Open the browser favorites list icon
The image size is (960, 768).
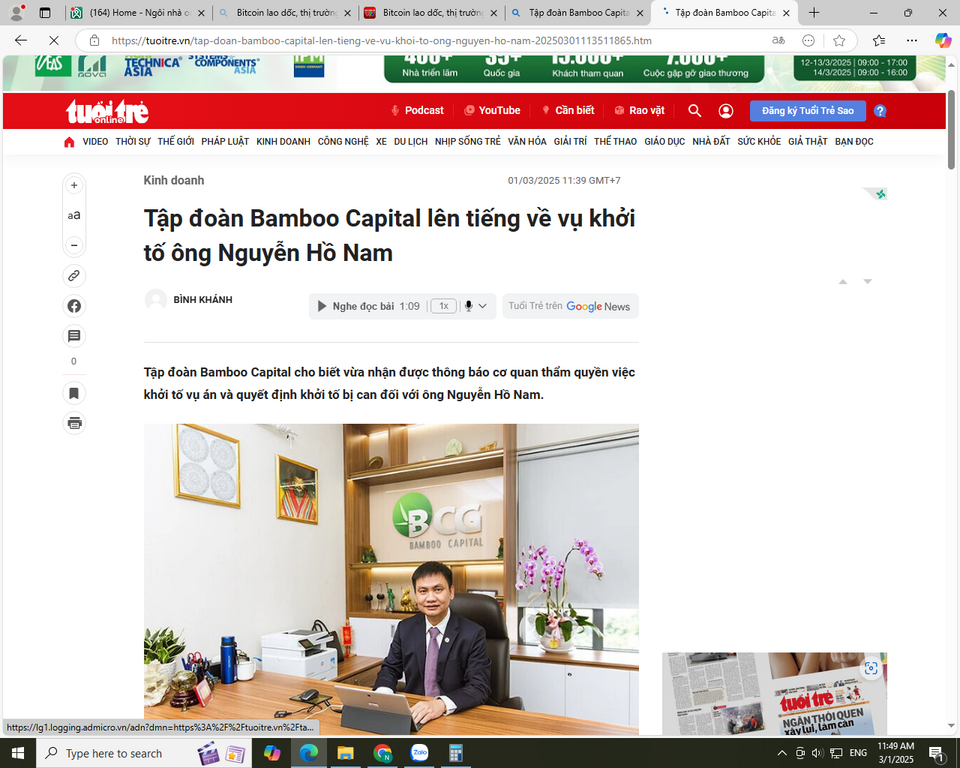[879, 40]
